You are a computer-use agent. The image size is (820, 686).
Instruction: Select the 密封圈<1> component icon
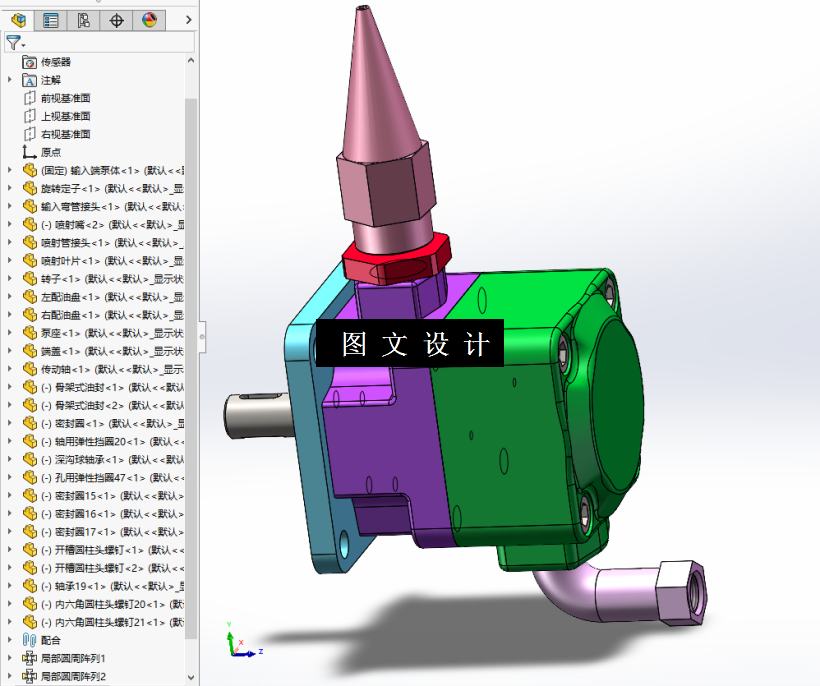[30, 424]
